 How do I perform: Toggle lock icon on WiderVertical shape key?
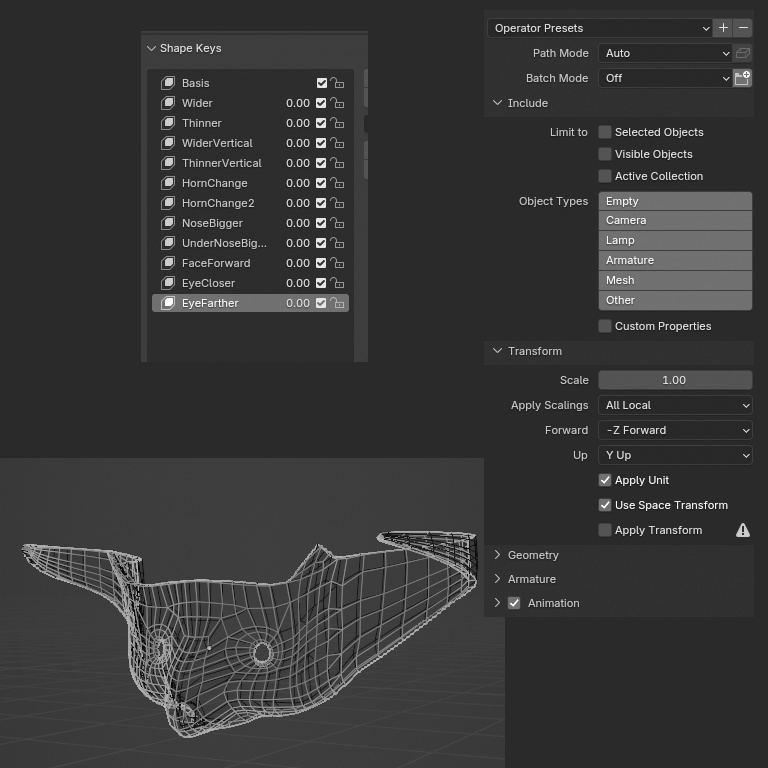(x=337, y=143)
